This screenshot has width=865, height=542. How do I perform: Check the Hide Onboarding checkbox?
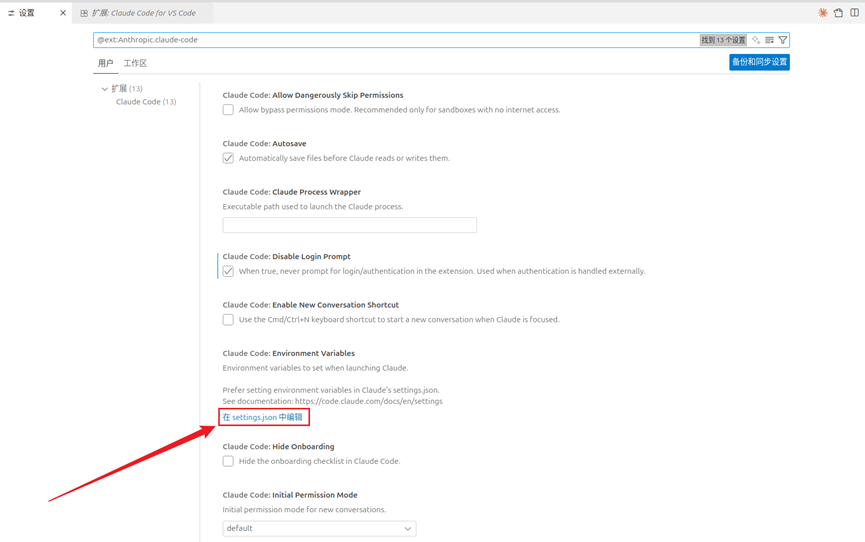click(228, 461)
